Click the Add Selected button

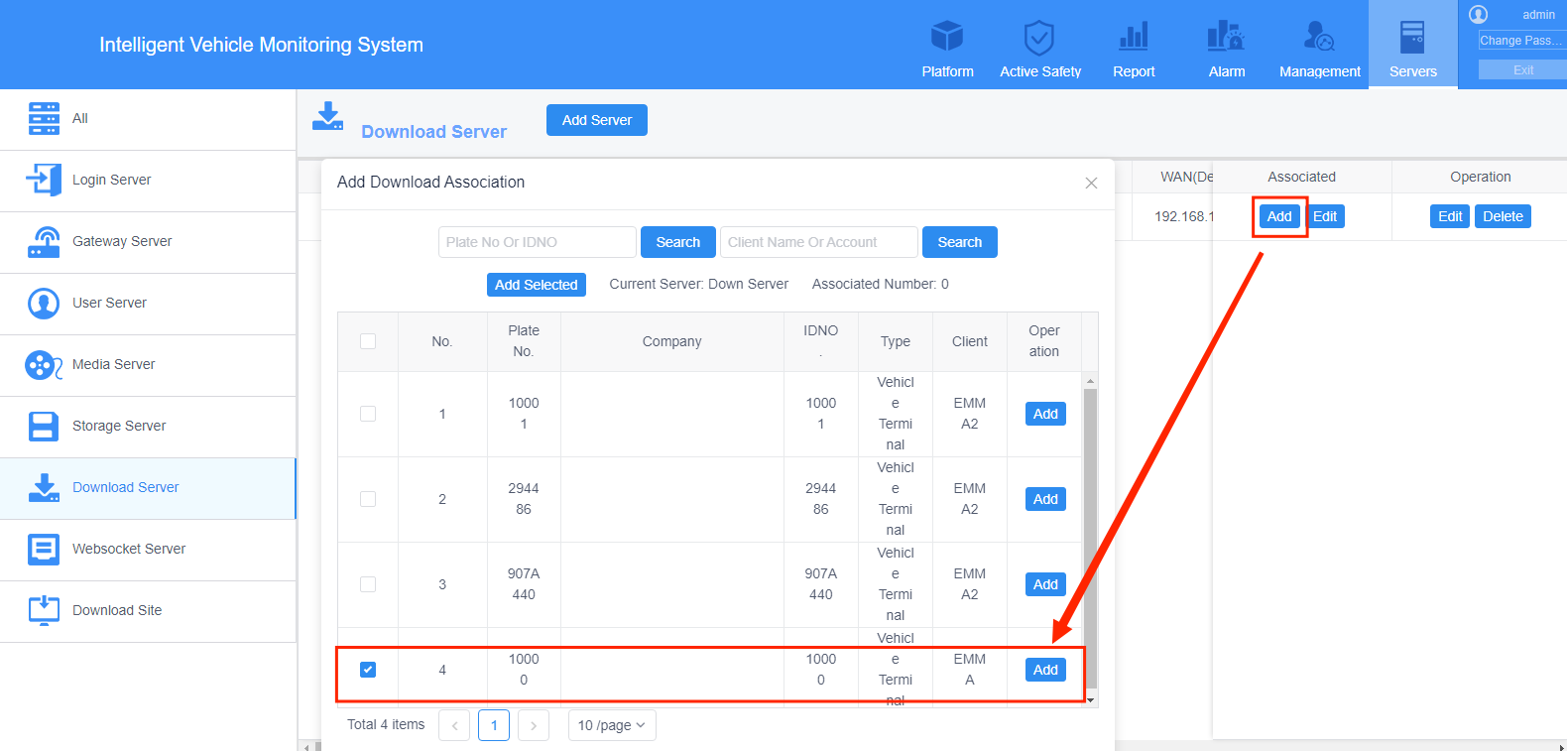click(537, 285)
